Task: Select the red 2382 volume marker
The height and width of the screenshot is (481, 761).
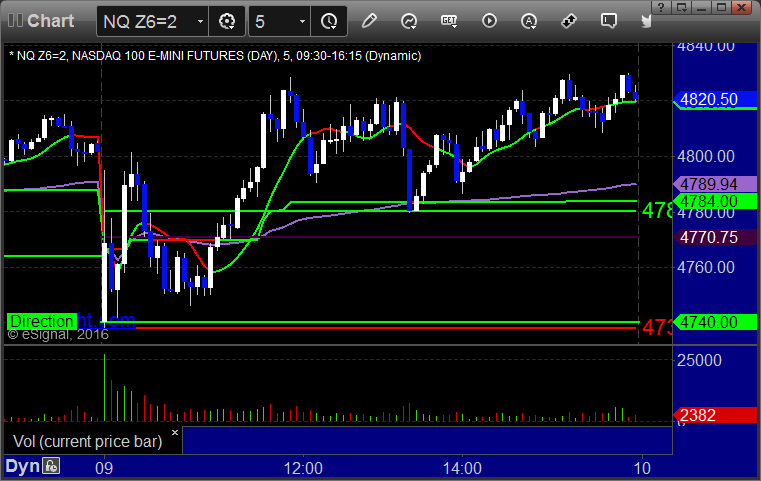Action: 715,415
